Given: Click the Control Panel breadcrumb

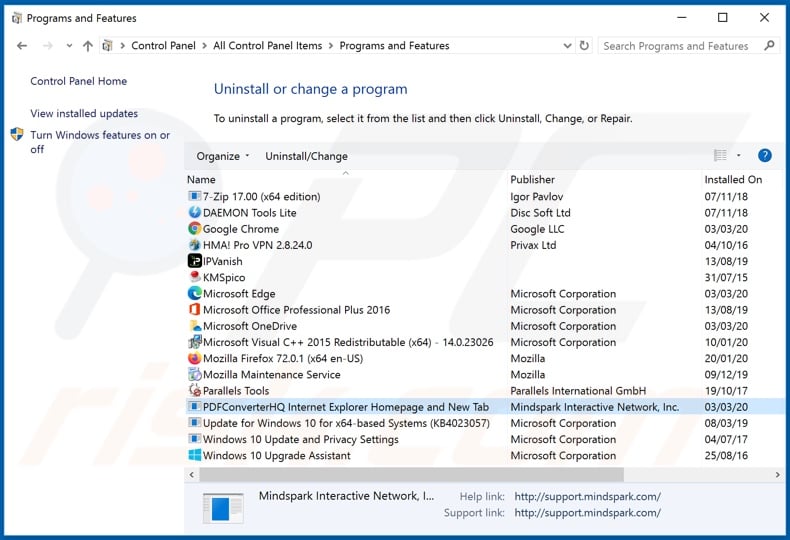Looking at the screenshot, I should click(x=163, y=46).
